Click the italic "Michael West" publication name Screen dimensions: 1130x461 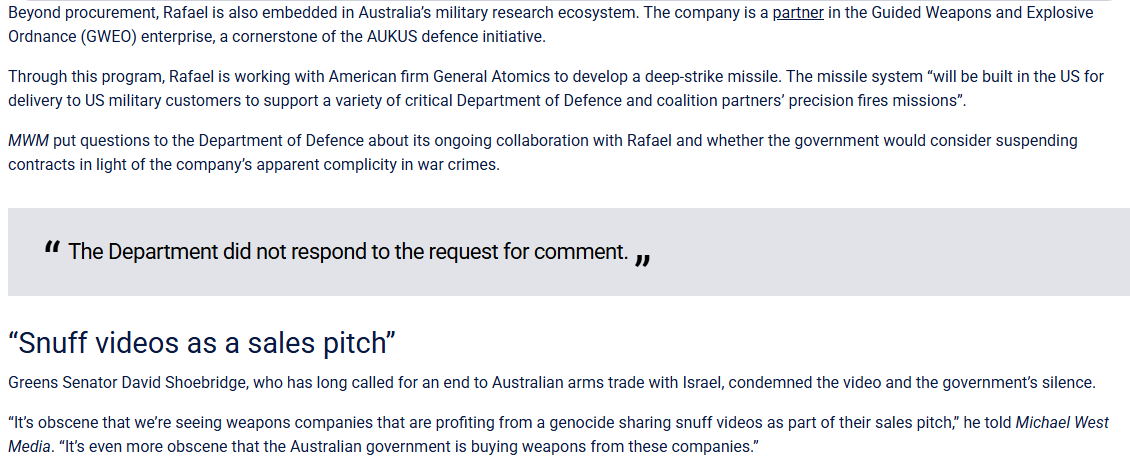1062,423
